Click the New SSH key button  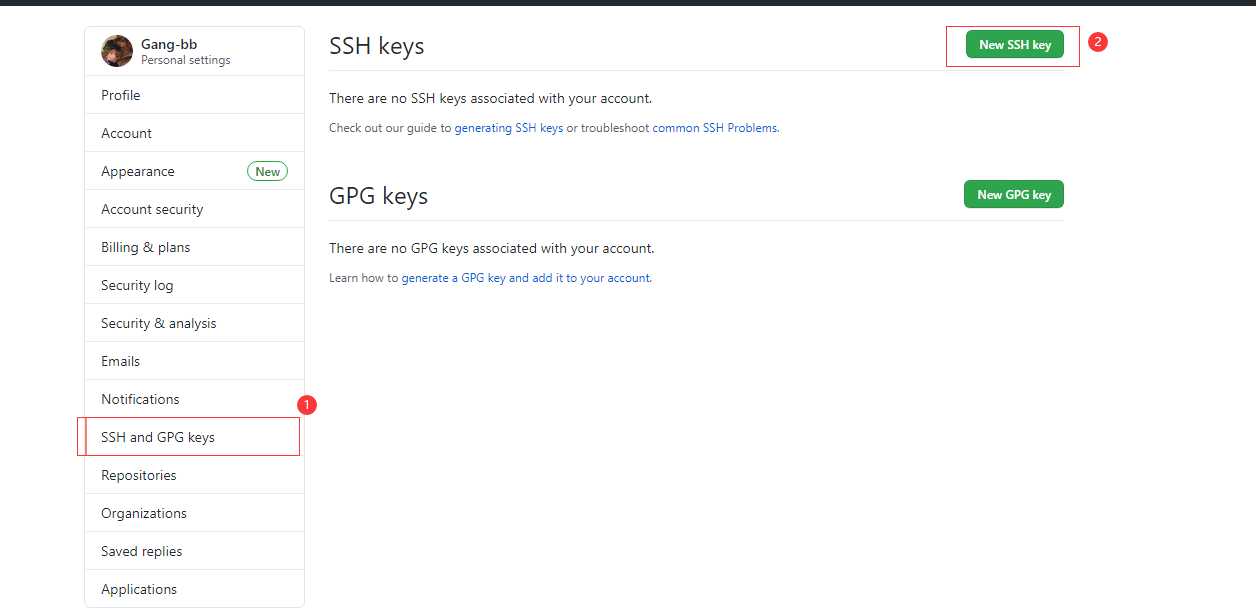1014,45
